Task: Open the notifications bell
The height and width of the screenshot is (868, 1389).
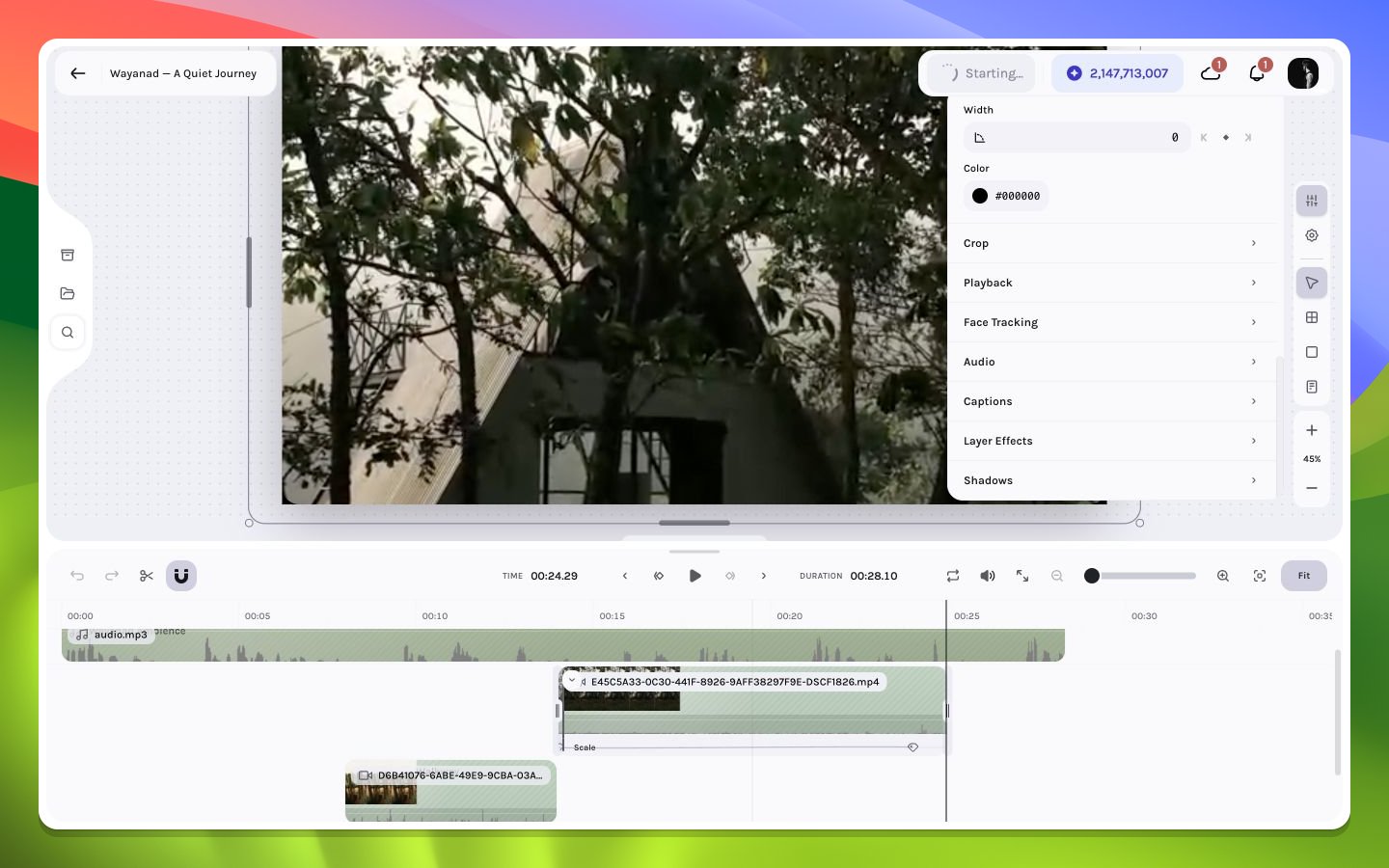Action: click(x=1257, y=73)
